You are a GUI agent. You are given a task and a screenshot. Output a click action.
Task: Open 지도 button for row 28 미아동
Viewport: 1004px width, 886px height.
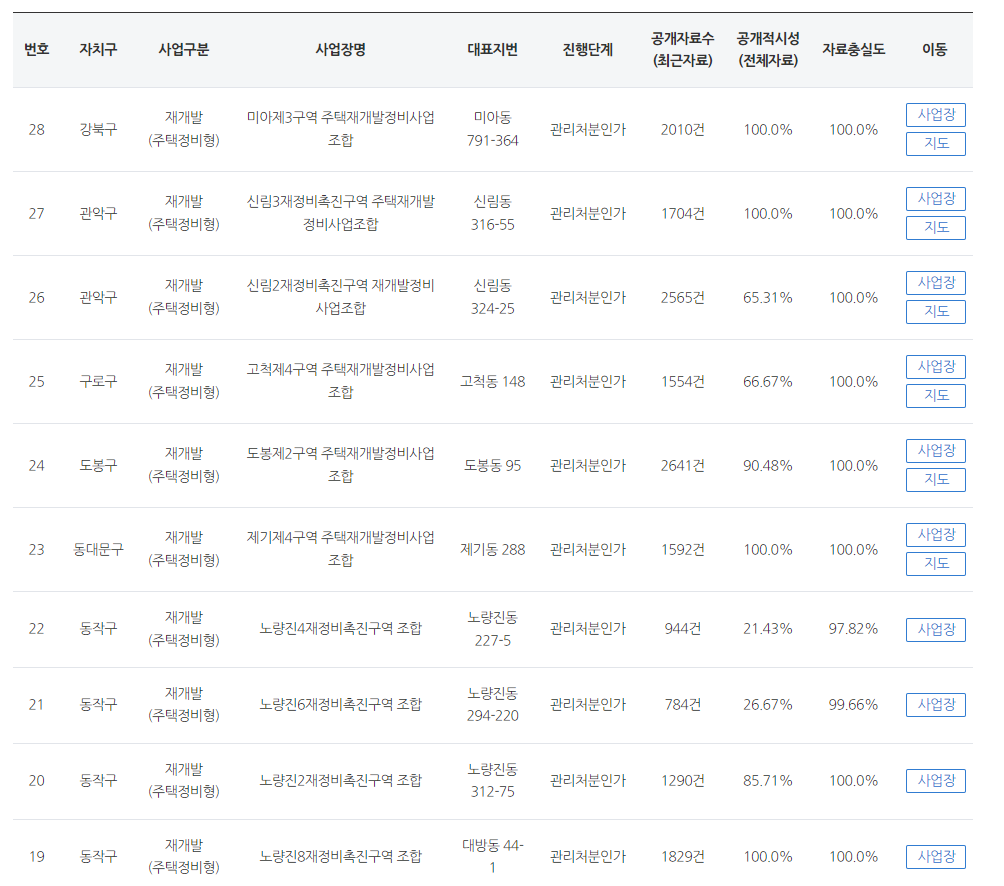(935, 143)
